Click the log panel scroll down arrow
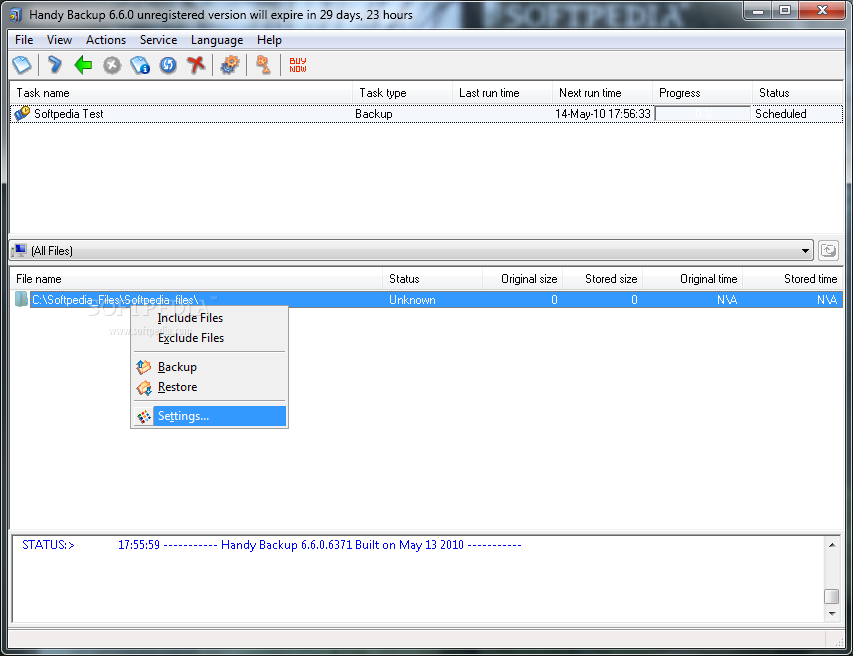The image size is (853, 656). click(x=832, y=614)
